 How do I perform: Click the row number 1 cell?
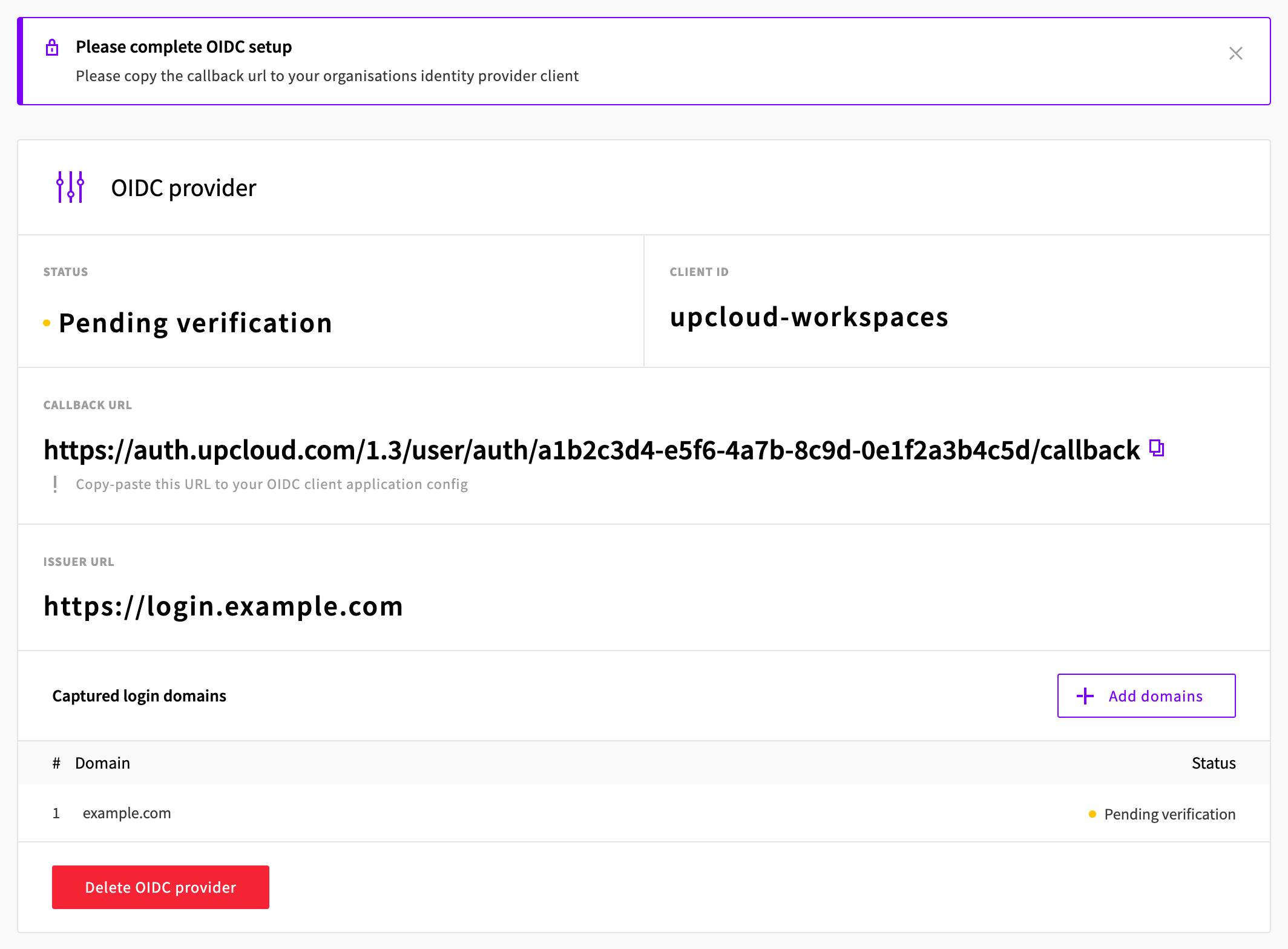56,813
